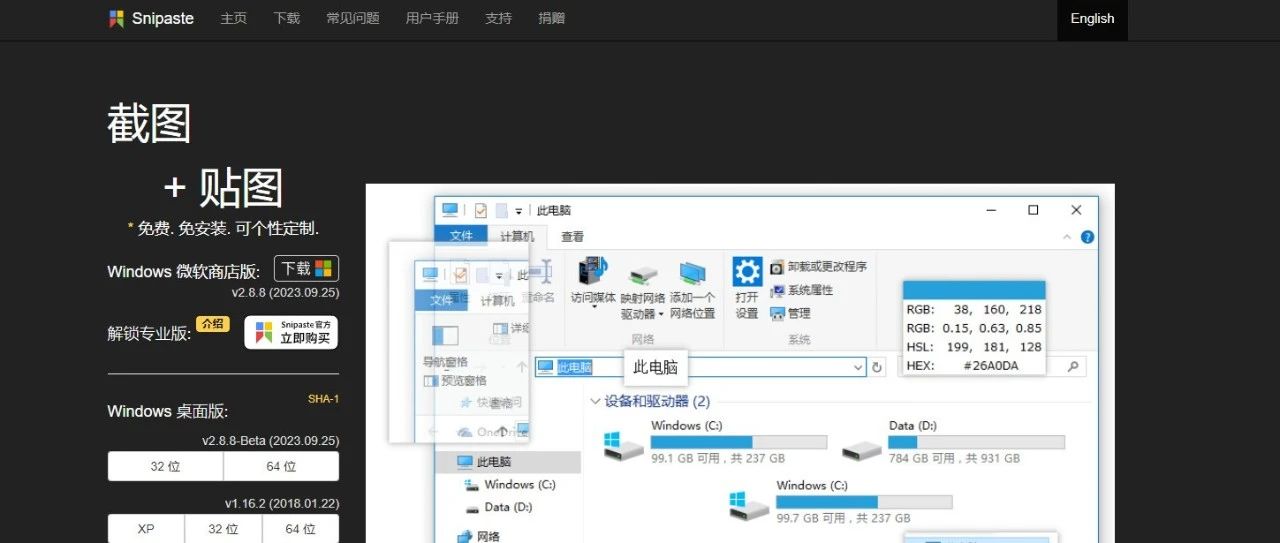
Task: Download the v1.16.2 XP build
Action: tap(146, 529)
